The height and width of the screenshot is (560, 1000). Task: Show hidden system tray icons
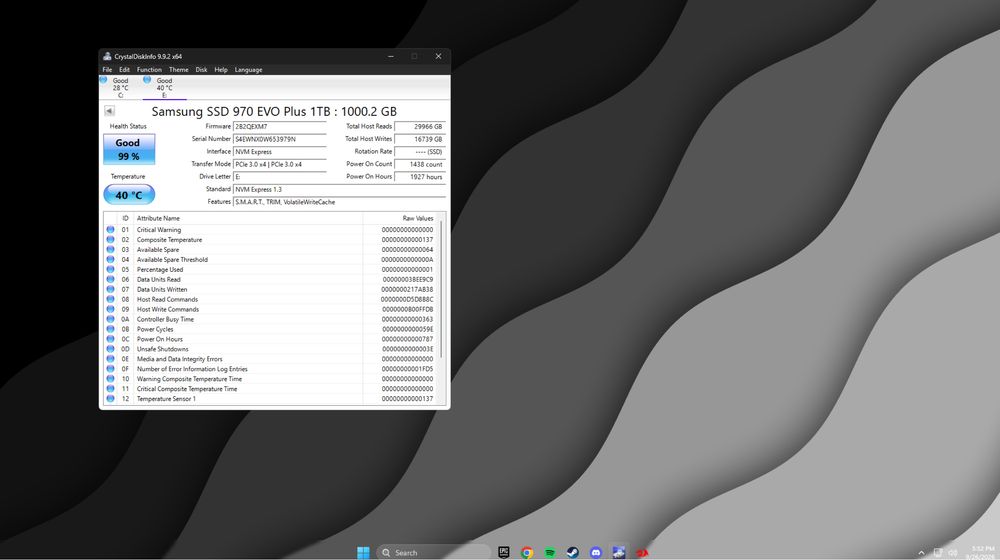pos(921,552)
